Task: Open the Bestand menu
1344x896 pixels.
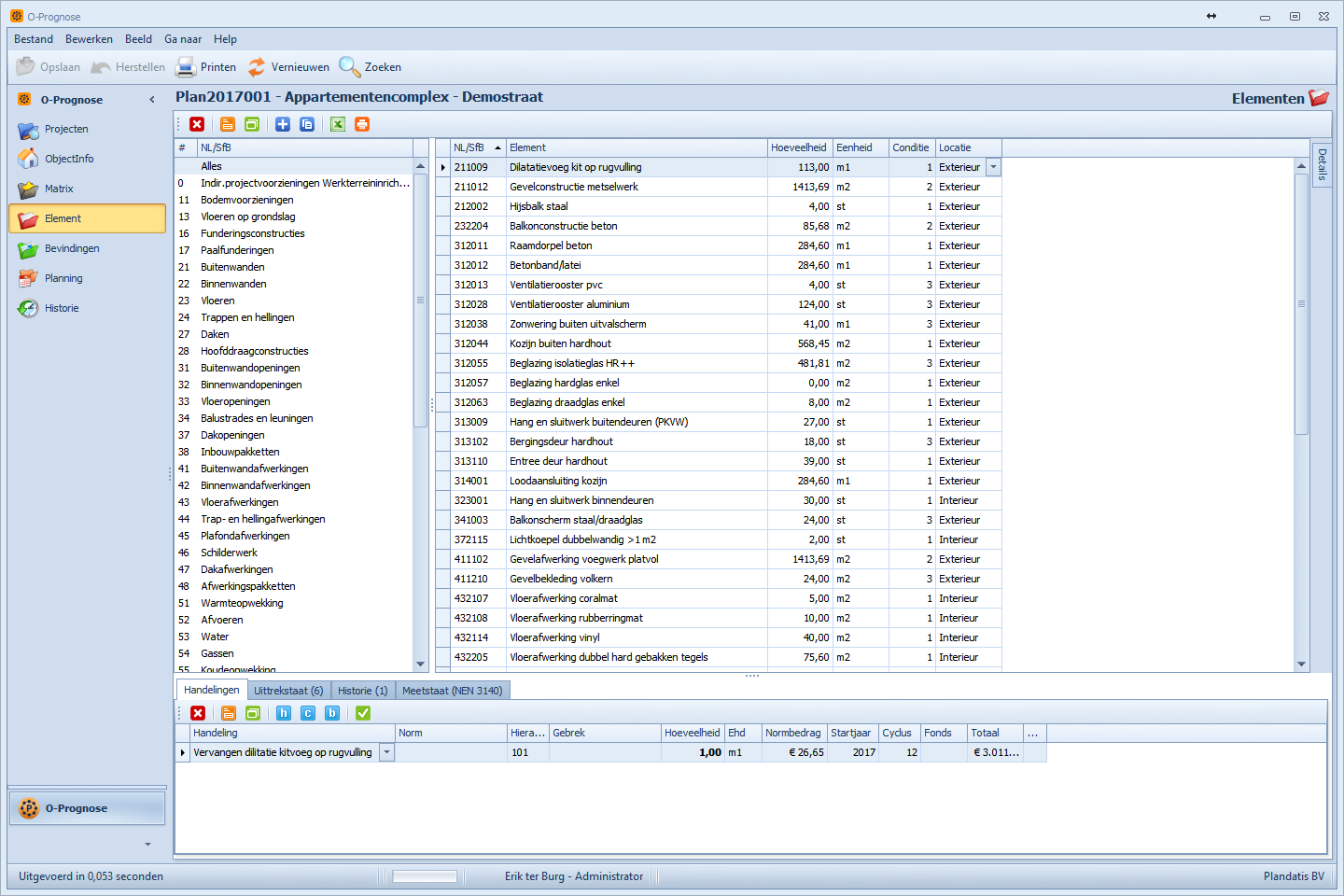Action: (x=34, y=39)
